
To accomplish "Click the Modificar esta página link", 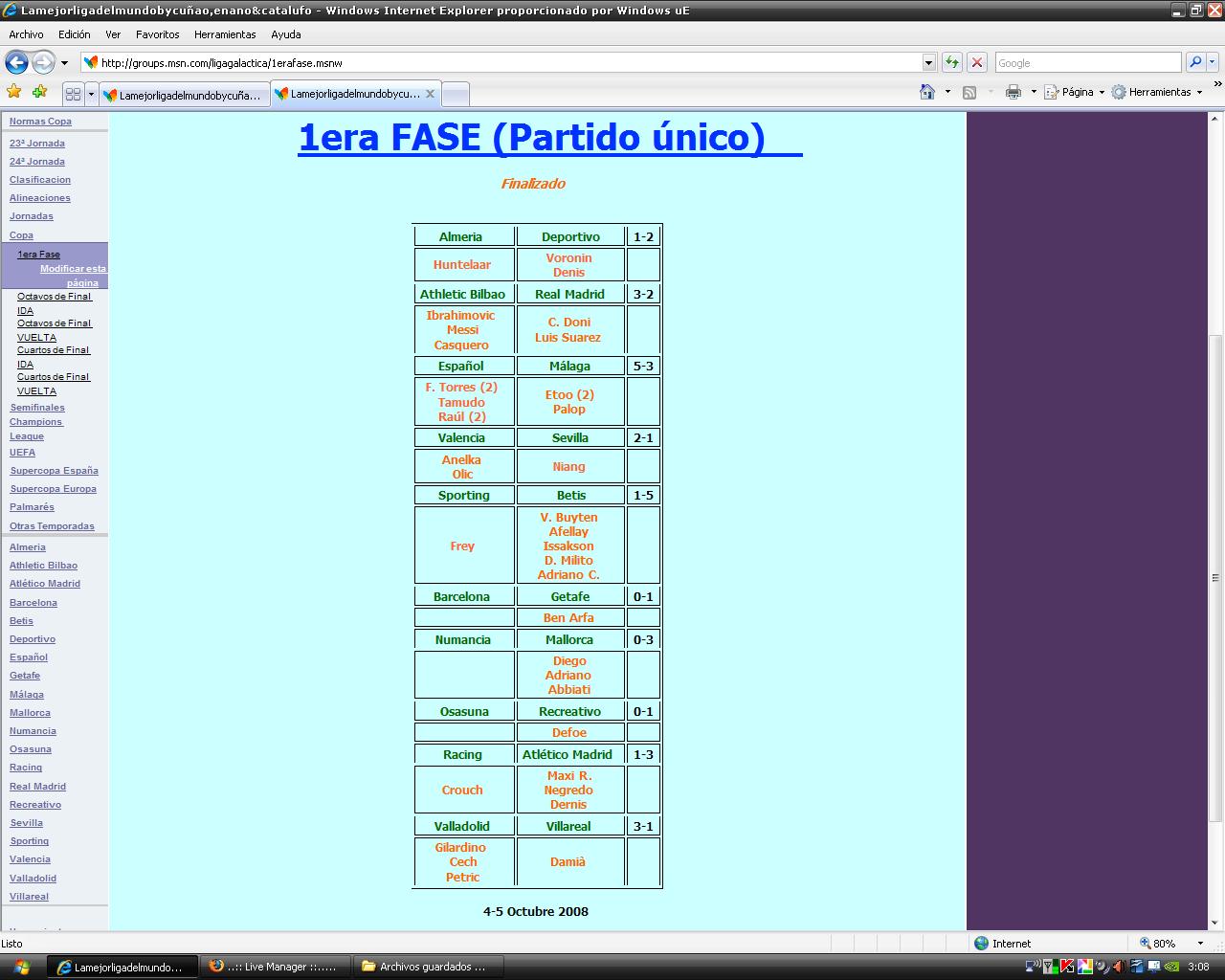I will tap(74, 276).
